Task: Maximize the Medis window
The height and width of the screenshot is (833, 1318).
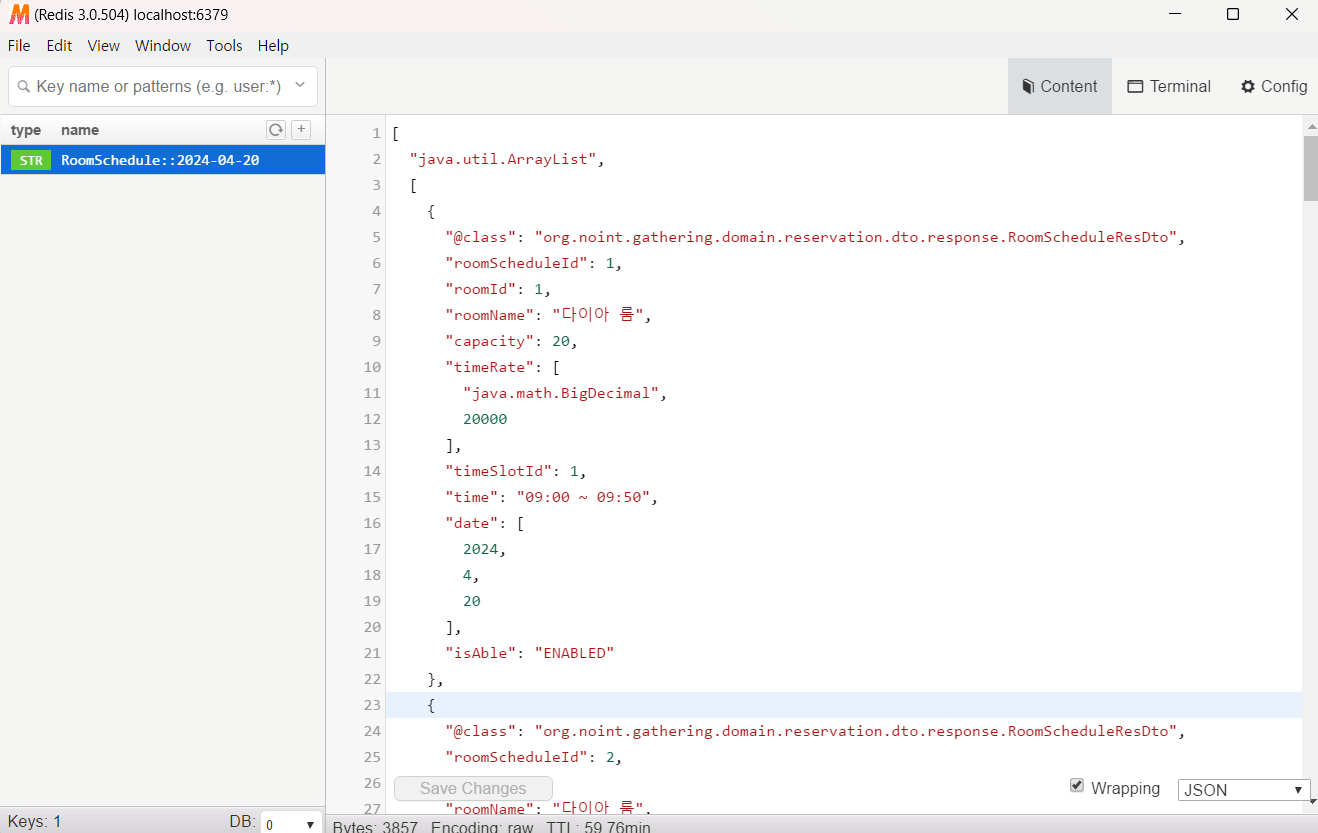Action: click(1233, 14)
